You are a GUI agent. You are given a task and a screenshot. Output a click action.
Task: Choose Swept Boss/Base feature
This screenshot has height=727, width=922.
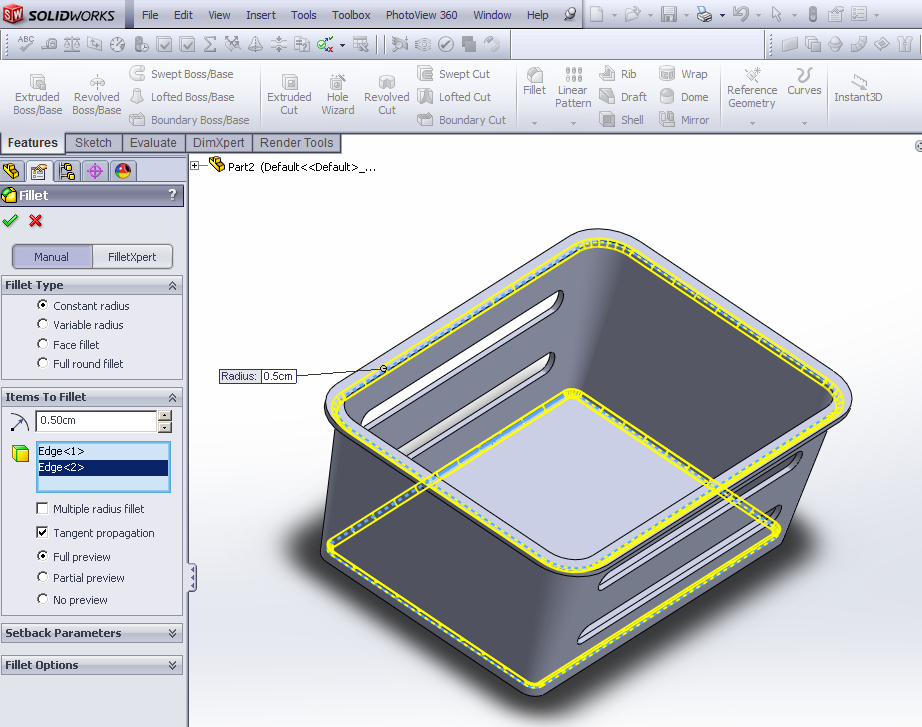(182, 74)
